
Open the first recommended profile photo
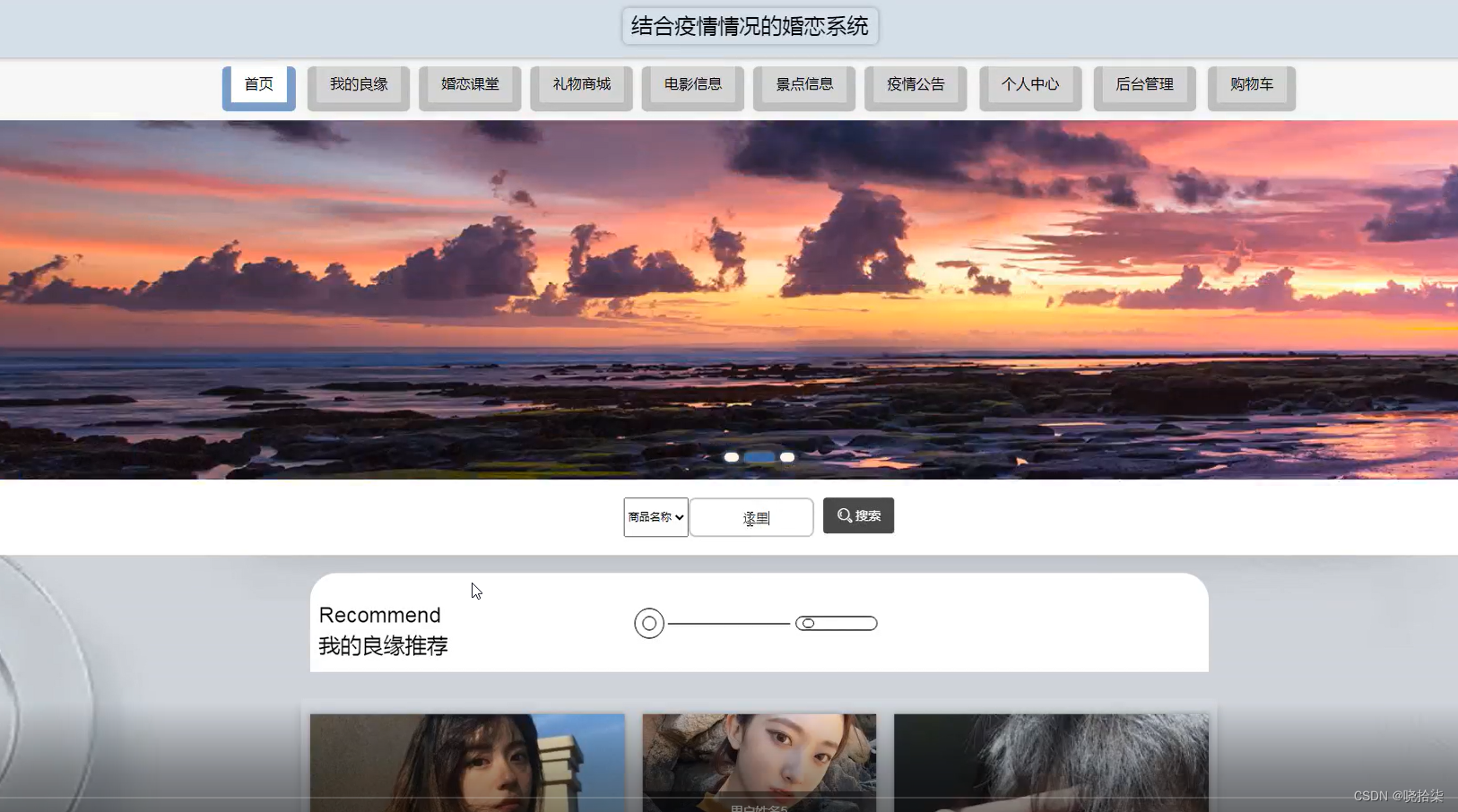click(x=467, y=763)
